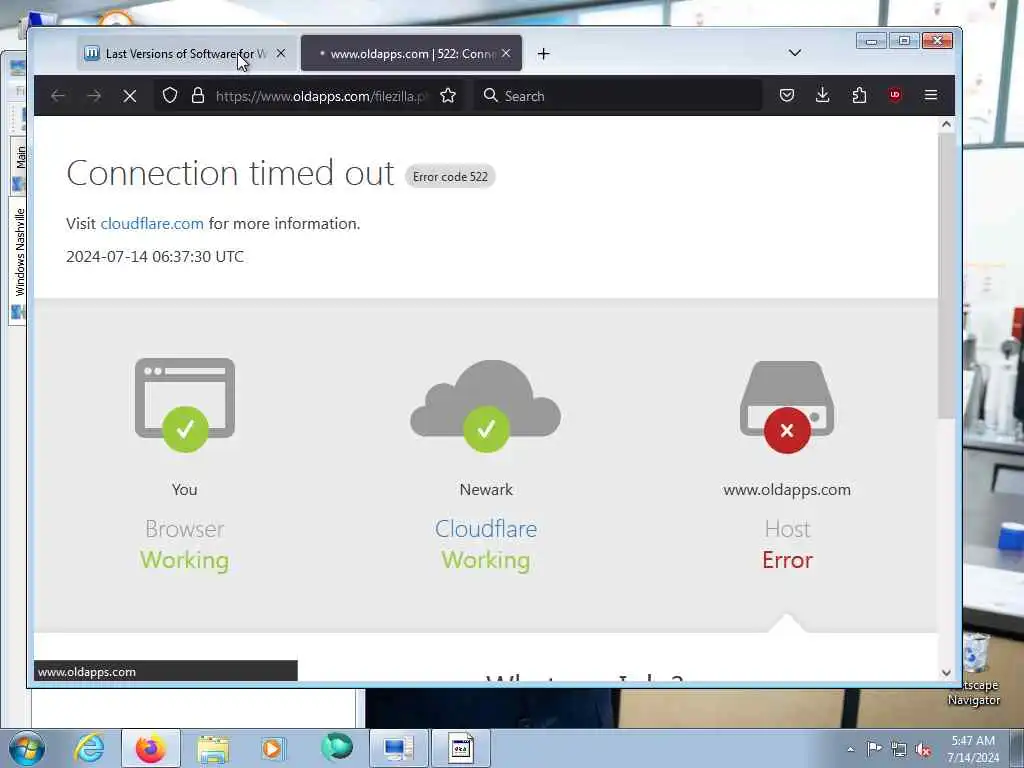Open Windows Explorer folder on taskbar
Viewport: 1024px width, 768px height.
(x=213, y=748)
